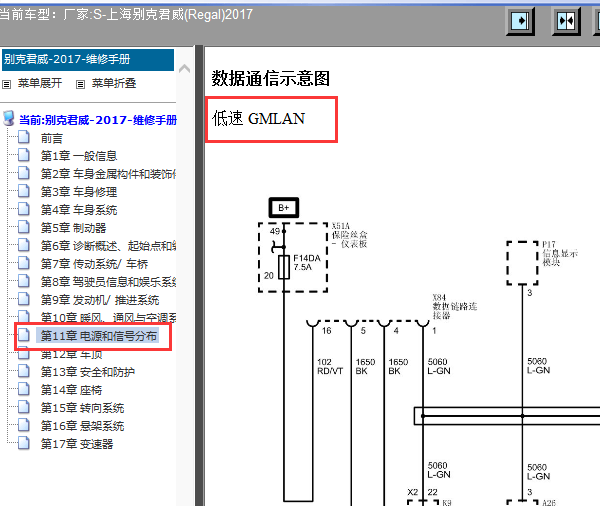The width and height of the screenshot is (600, 506).
Task: Click the up chevron above sidebar
Action: (x=184, y=69)
